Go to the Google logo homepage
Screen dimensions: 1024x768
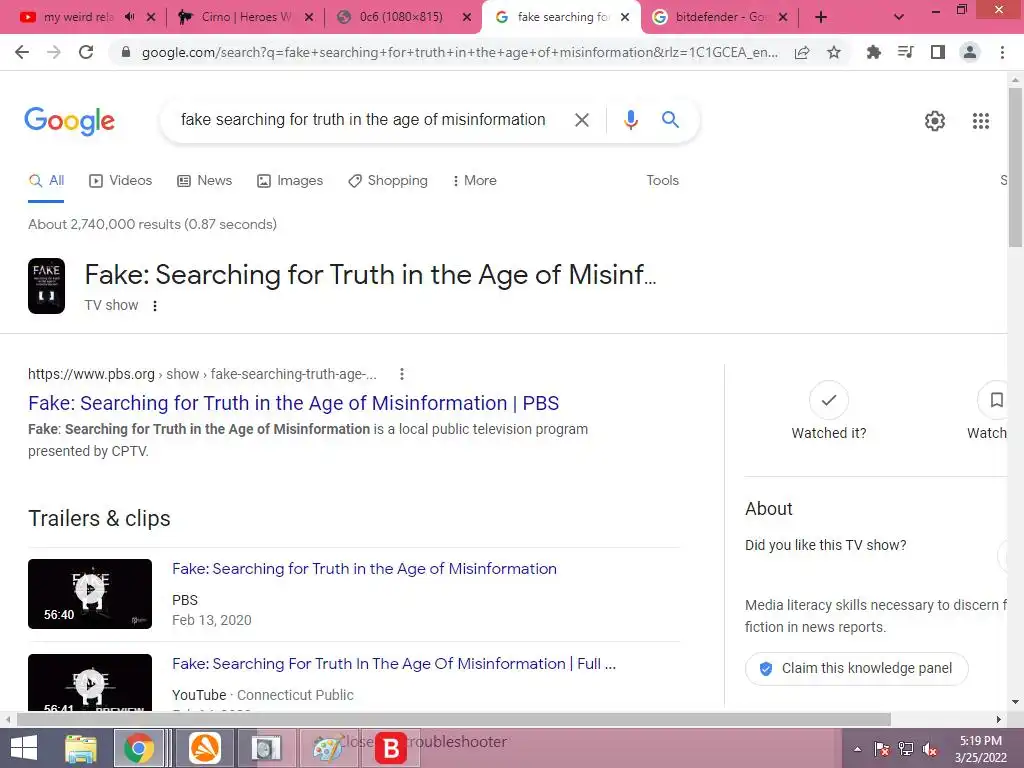coord(70,121)
